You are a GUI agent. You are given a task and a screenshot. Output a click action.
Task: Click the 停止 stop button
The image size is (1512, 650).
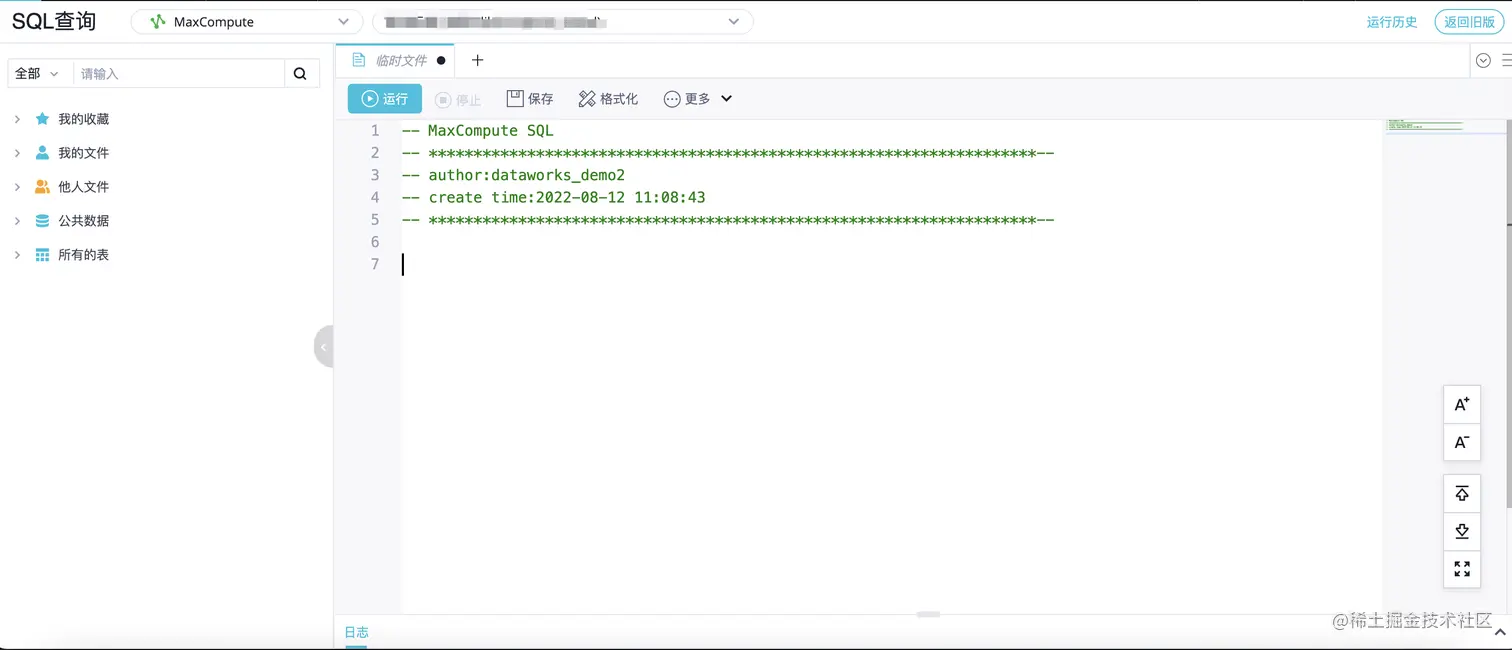458,99
